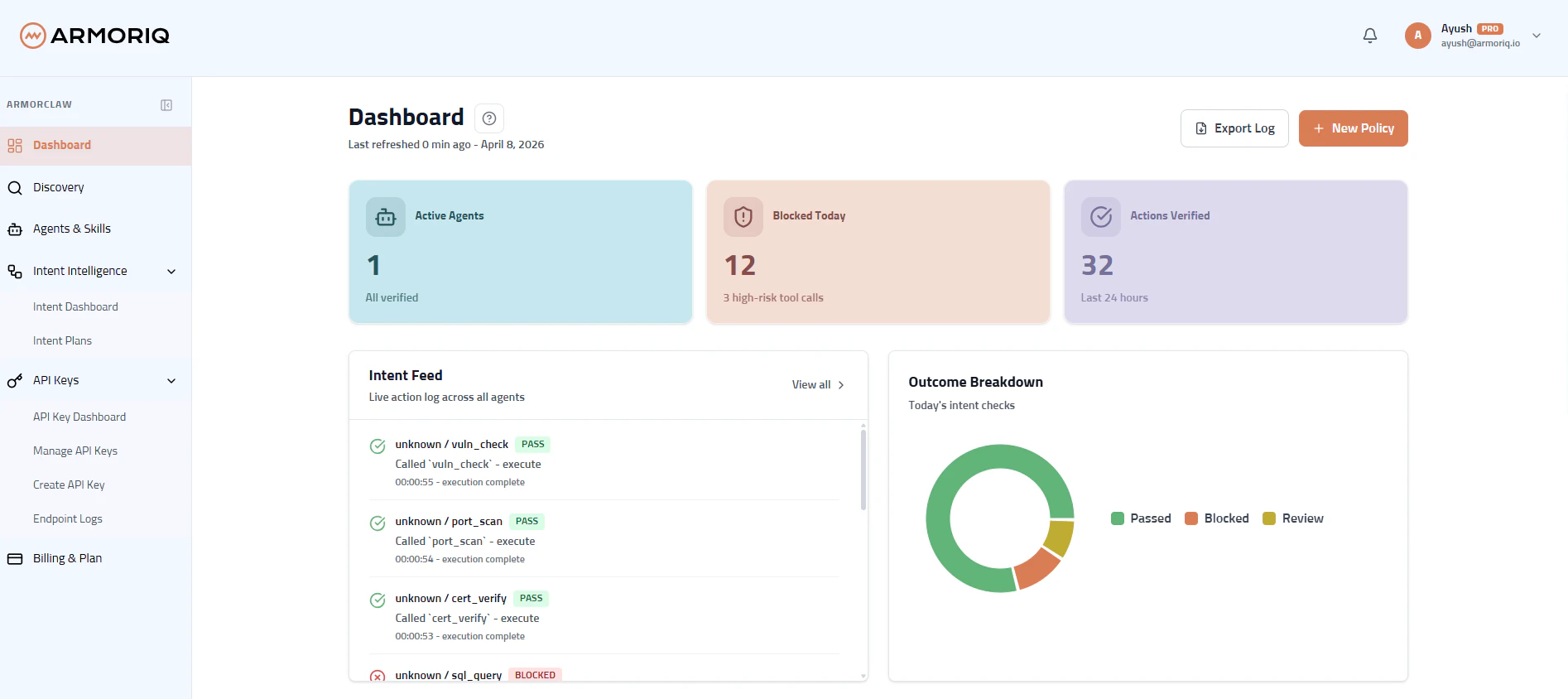1568x699 pixels.
Task: Click the PASS badge for port_scan
Action: coord(527,522)
